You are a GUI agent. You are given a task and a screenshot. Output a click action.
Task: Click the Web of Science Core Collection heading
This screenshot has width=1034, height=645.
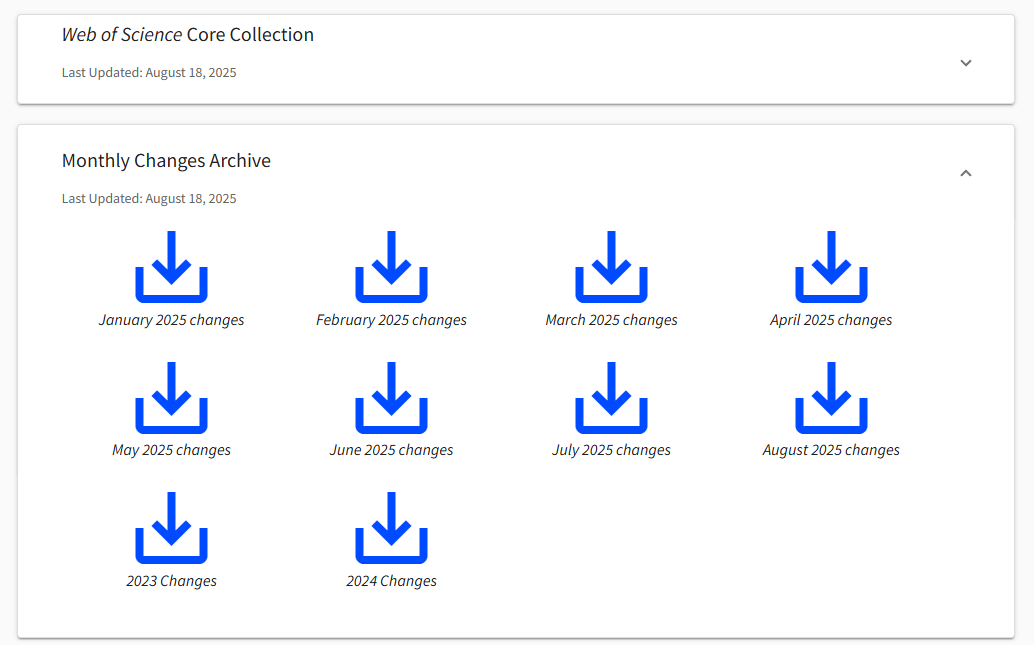point(188,35)
